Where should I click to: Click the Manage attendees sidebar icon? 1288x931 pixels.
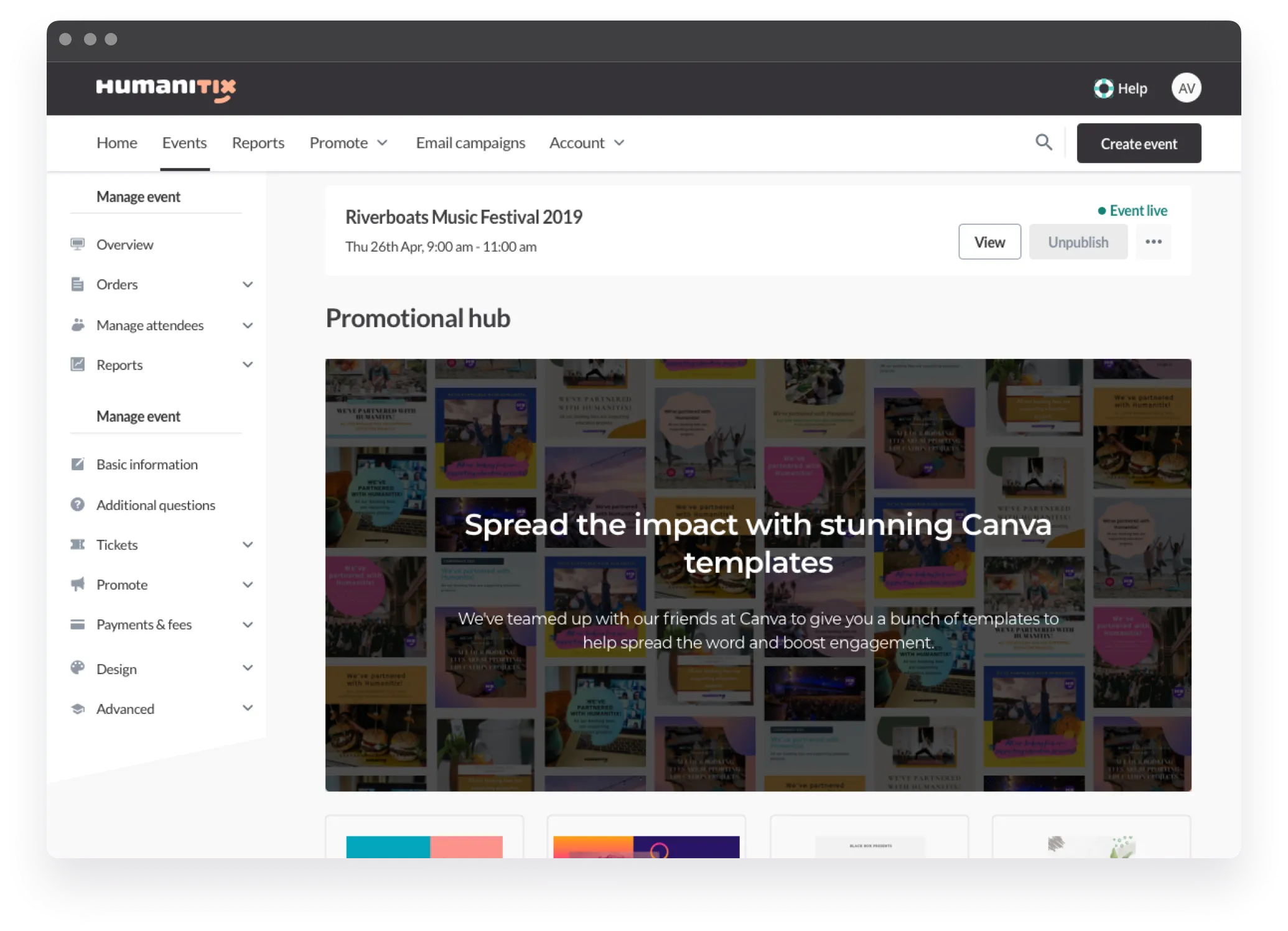[x=79, y=324]
